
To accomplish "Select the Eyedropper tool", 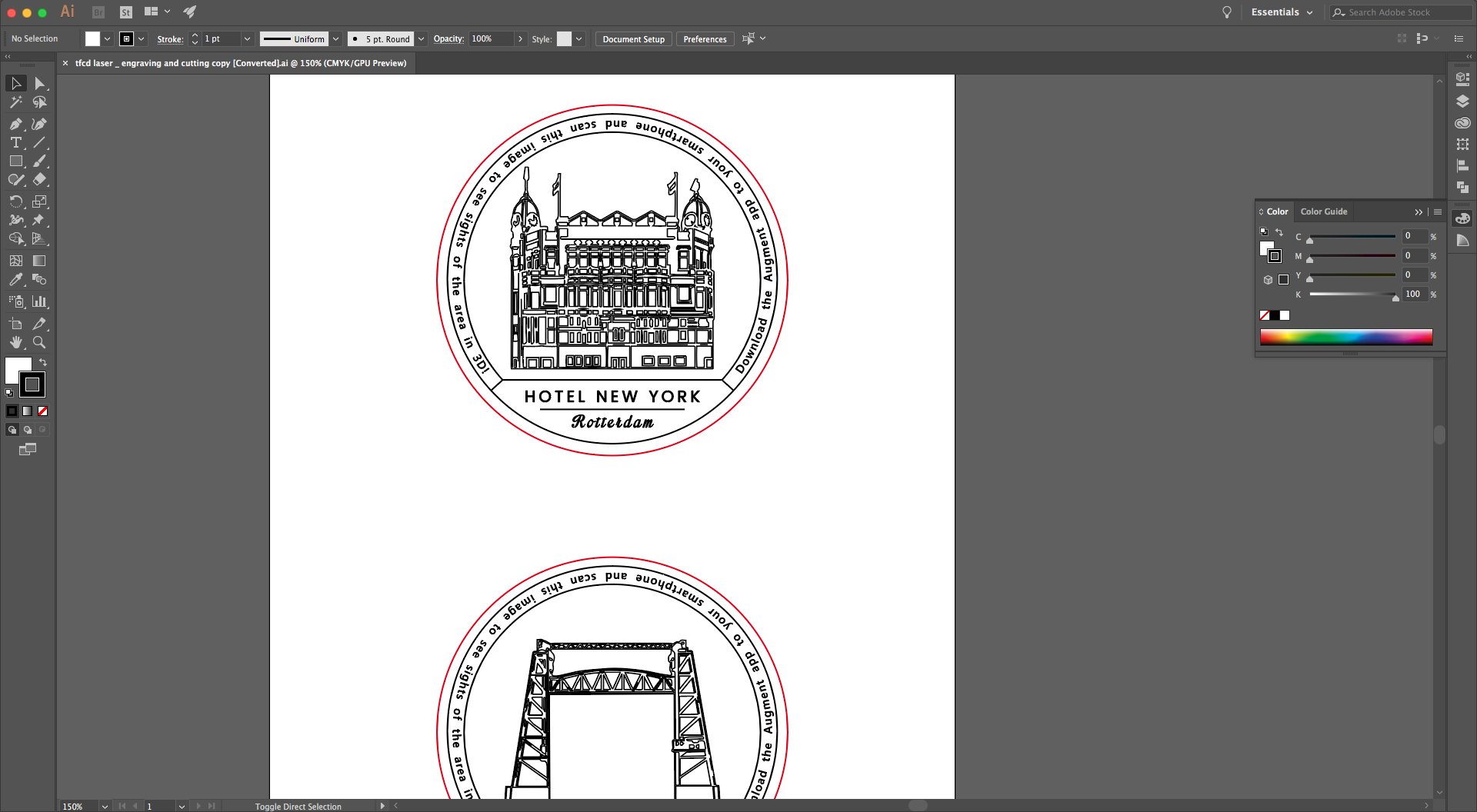I will tap(15, 280).
